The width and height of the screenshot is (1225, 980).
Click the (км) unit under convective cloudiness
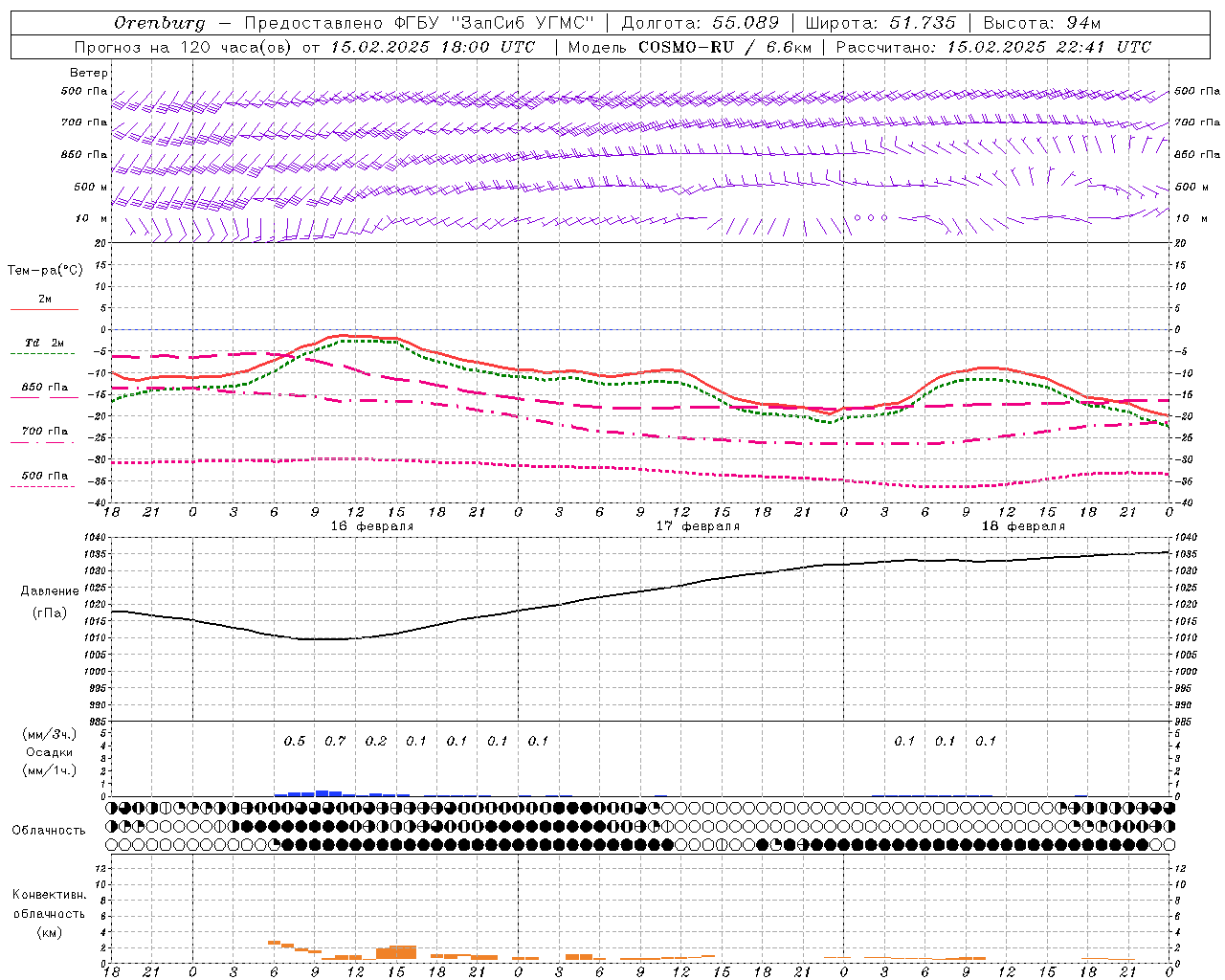(x=49, y=932)
